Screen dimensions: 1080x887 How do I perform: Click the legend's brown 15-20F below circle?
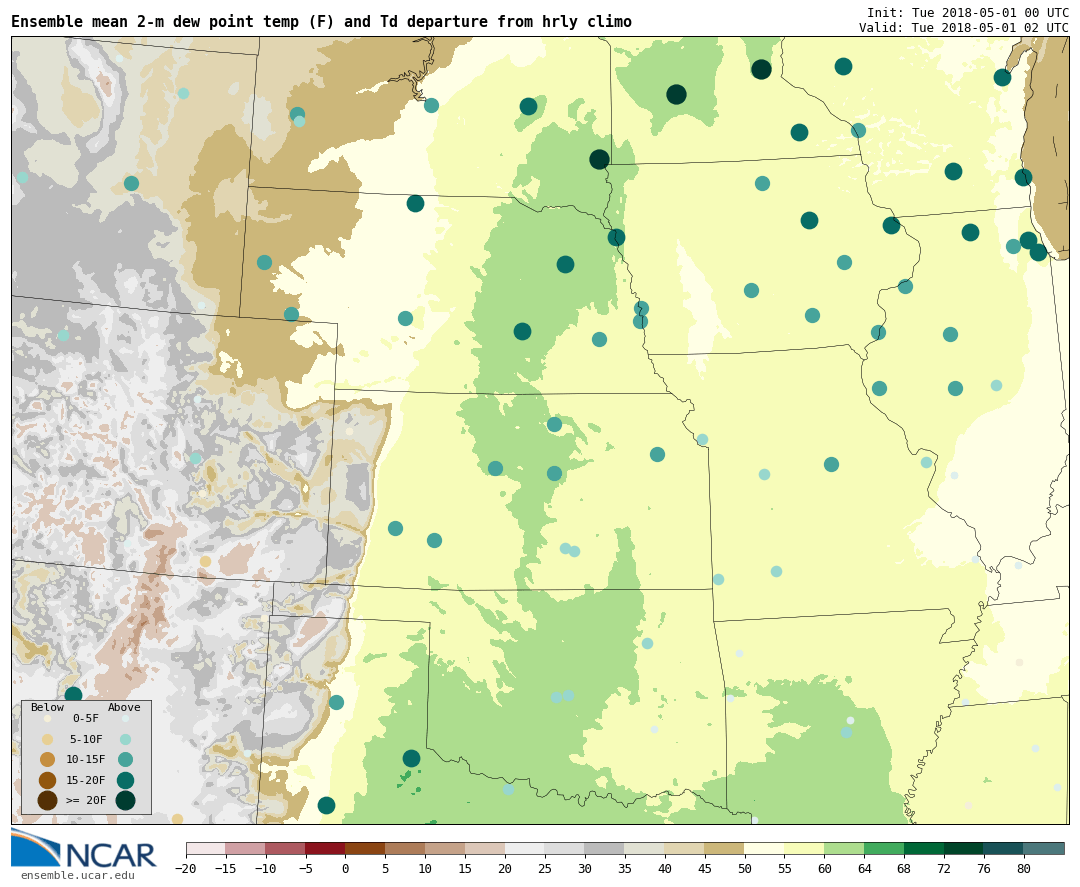point(48,780)
